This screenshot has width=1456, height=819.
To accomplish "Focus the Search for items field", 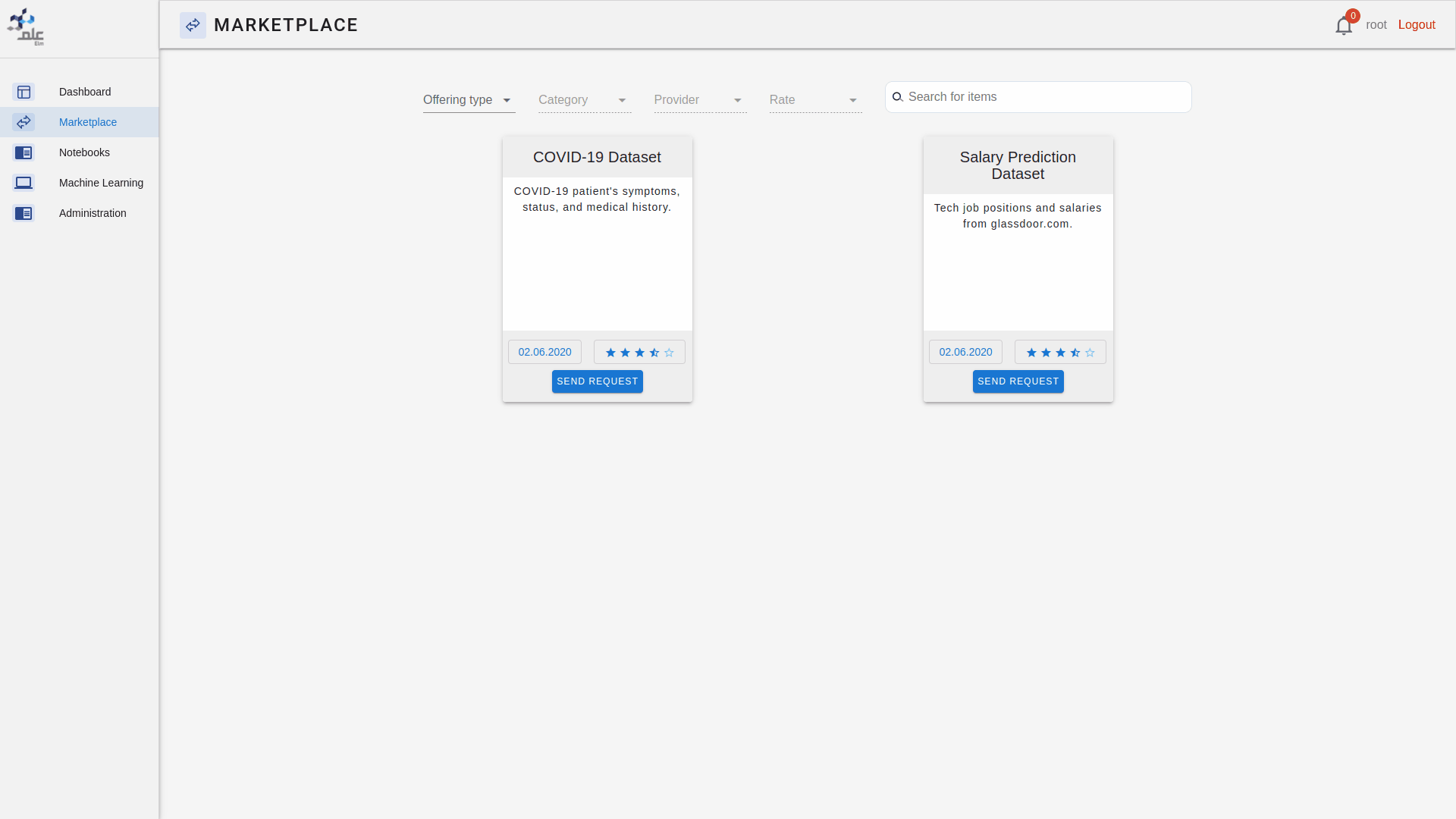I will (1045, 97).
